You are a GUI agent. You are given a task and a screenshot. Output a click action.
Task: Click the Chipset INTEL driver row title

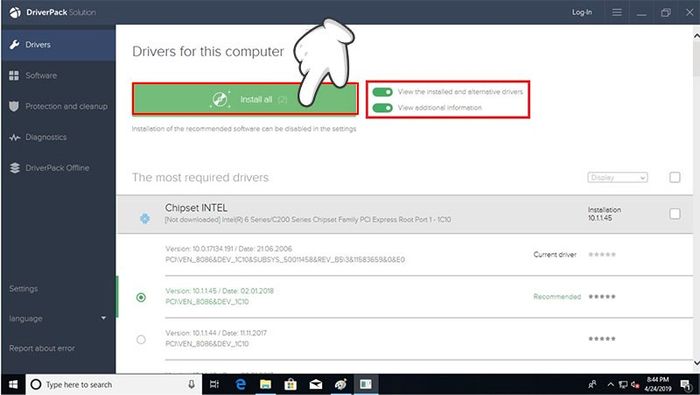196,208
